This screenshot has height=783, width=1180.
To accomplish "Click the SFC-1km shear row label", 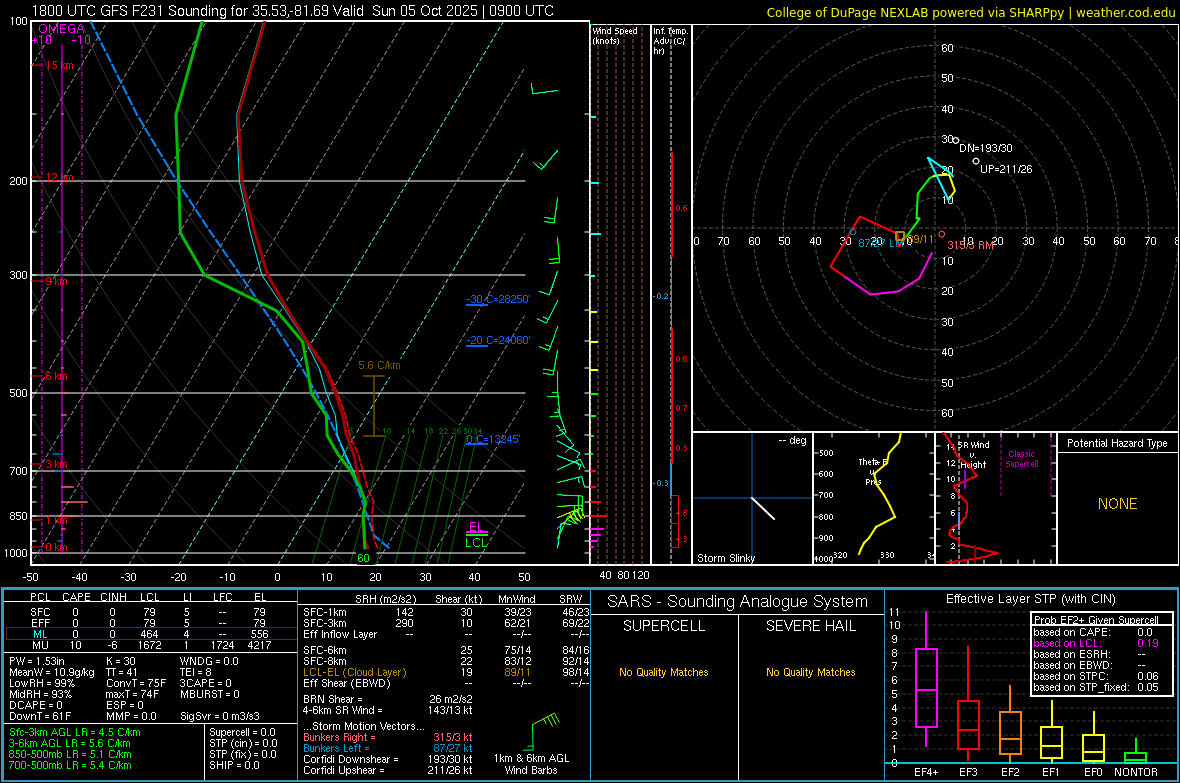I will click(x=324, y=613).
